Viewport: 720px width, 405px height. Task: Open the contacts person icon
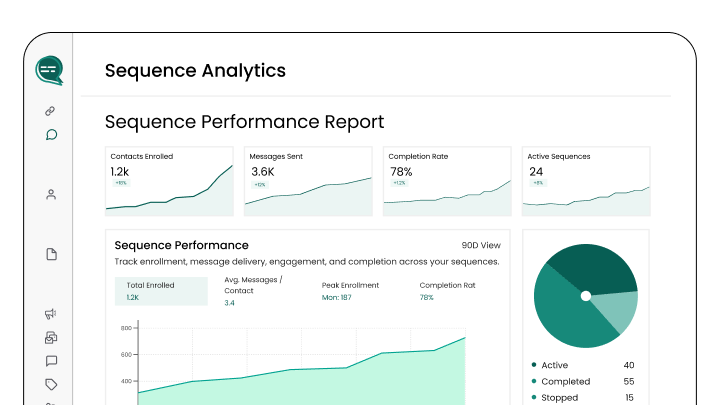[x=51, y=195]
